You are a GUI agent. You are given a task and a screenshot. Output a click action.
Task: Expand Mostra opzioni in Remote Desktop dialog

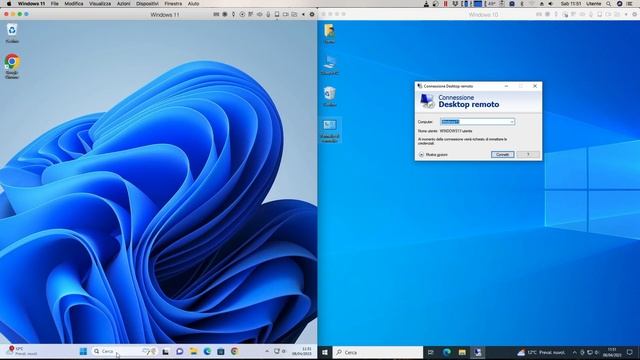click(433, 155)
